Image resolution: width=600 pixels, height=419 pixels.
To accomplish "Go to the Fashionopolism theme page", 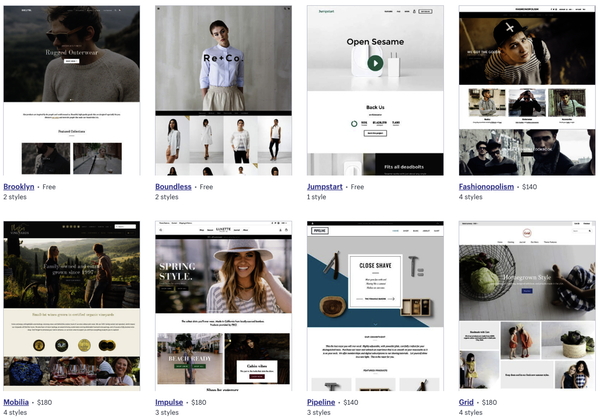I will 488,186.
